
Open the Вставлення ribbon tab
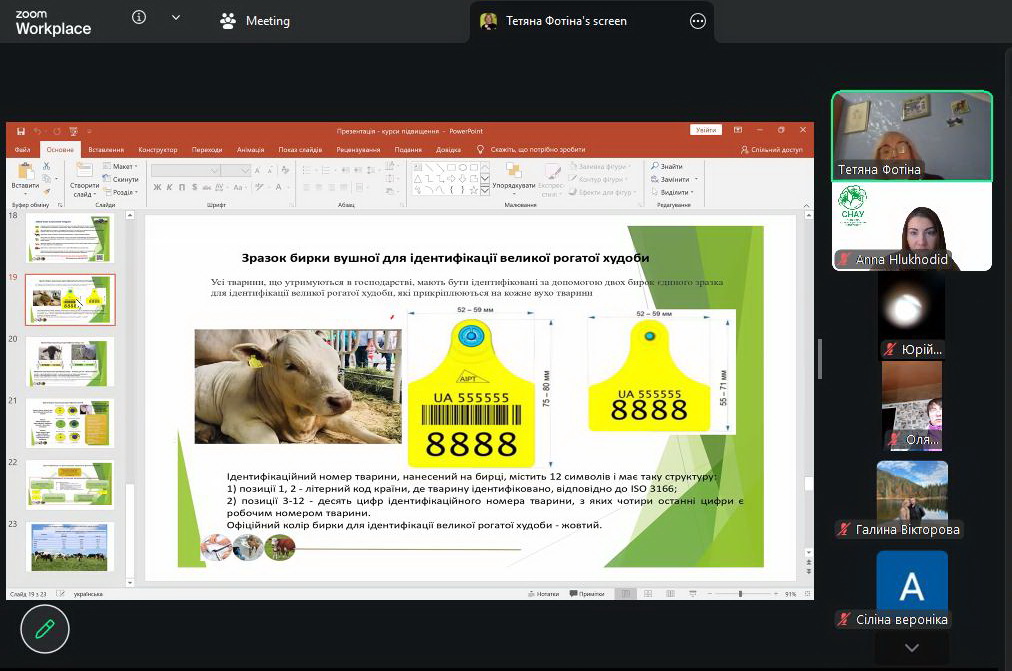[106, 149]
